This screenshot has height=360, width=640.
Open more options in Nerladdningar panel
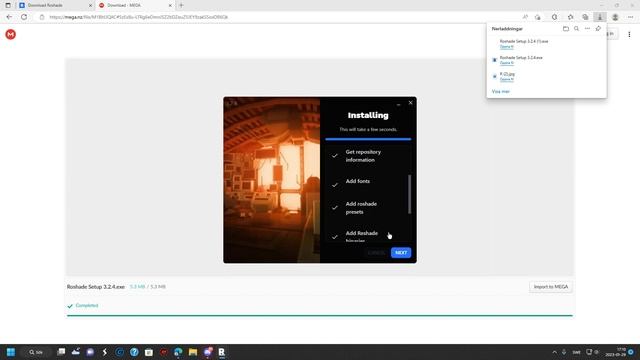(x=587, y=29)
